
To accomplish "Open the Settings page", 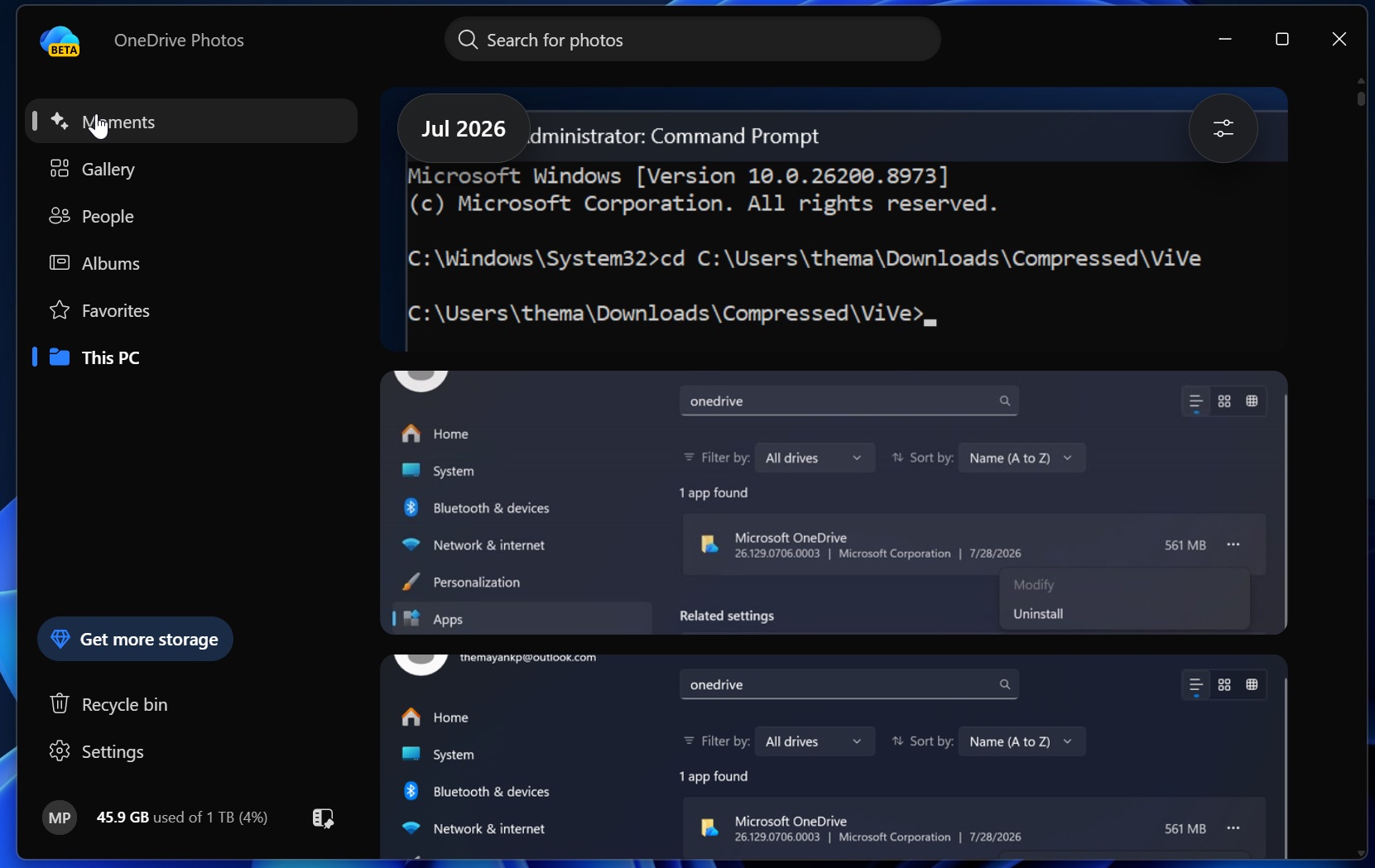I will click(191, 751).
